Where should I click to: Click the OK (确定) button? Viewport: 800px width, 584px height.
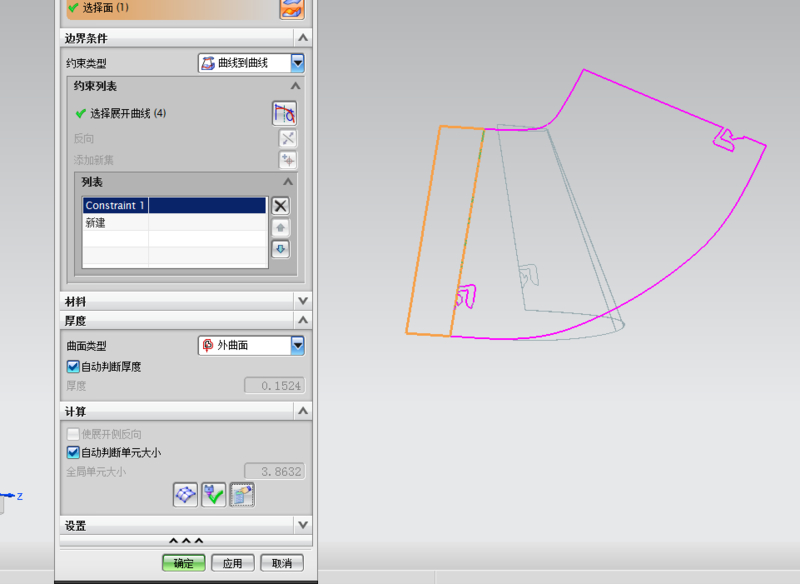coord(184,563)
